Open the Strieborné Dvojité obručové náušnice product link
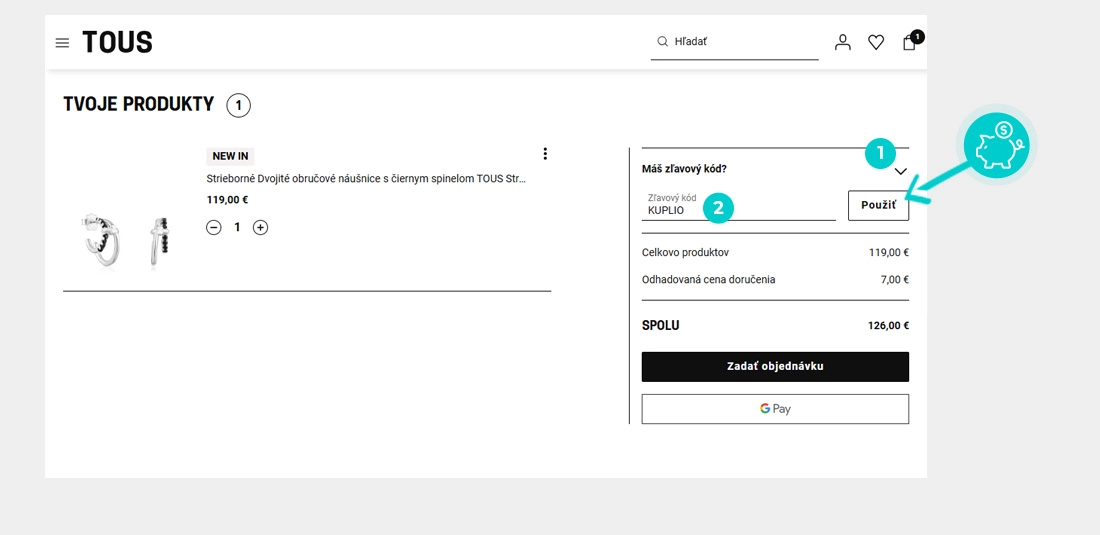This screenshot has height=535, width=1100. click(366, 179)
